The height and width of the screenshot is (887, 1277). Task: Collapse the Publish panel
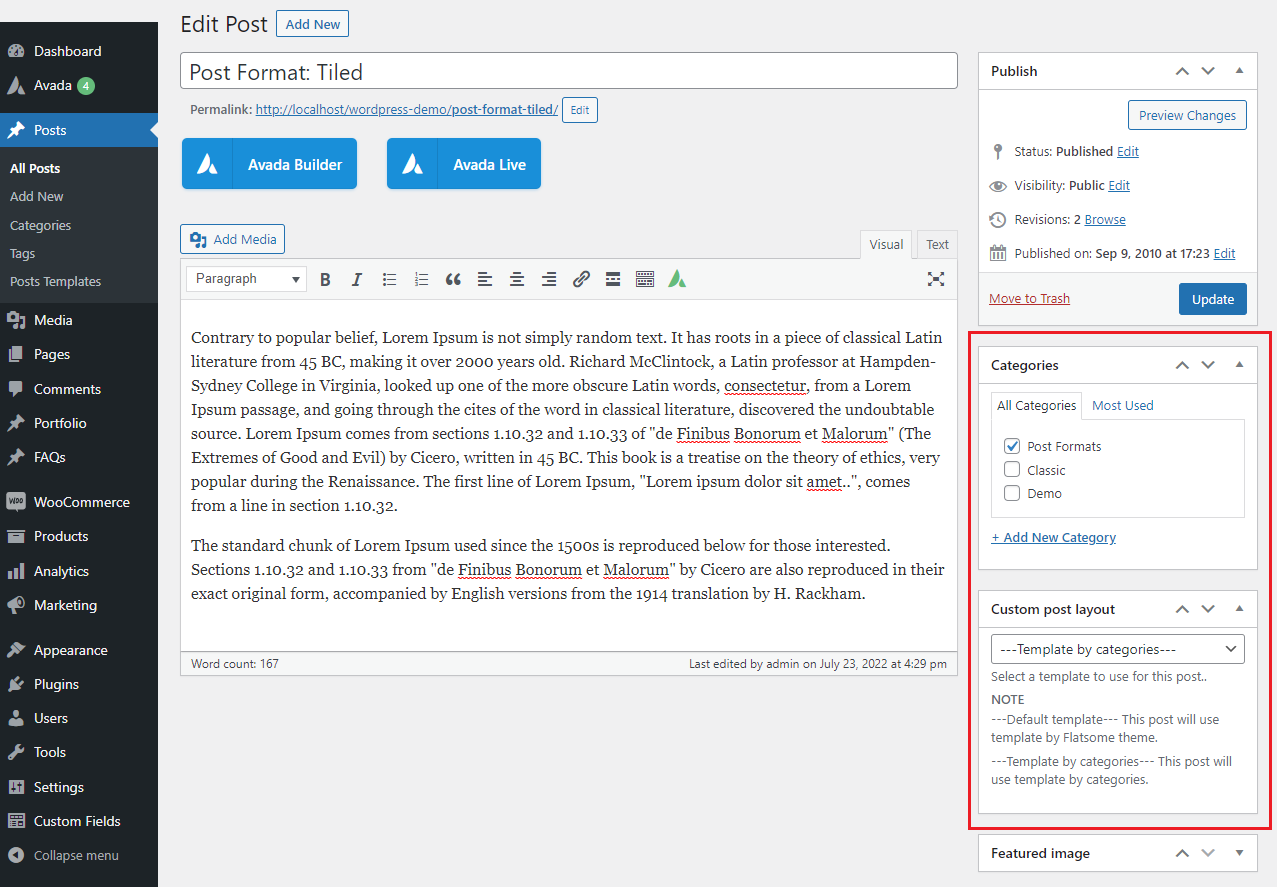(1239, 71)
